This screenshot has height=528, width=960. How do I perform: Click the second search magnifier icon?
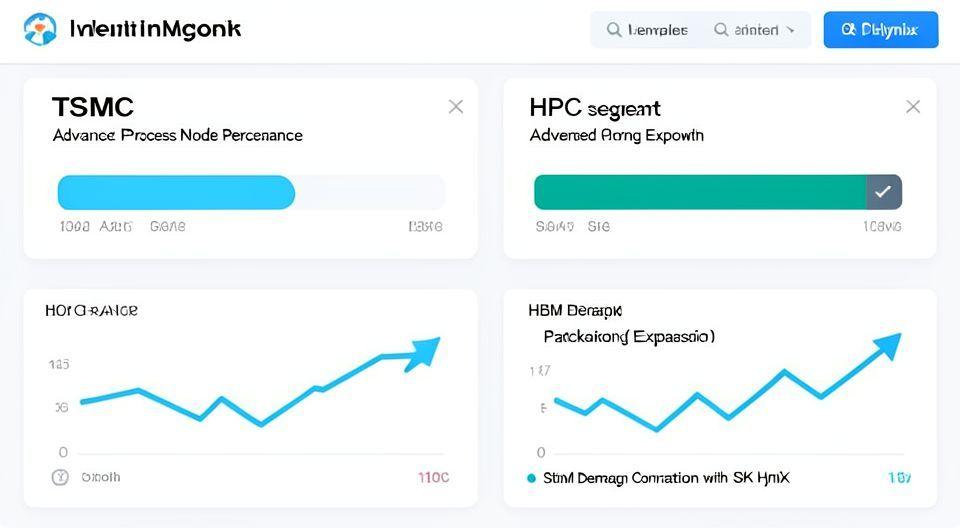(721, 30)
